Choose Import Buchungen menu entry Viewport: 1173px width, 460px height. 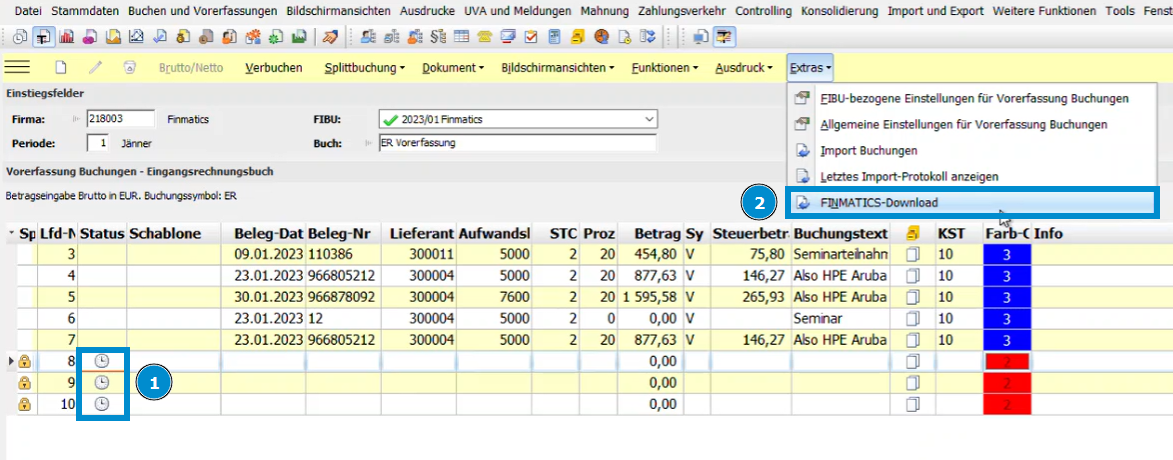[x=868, y=150]
